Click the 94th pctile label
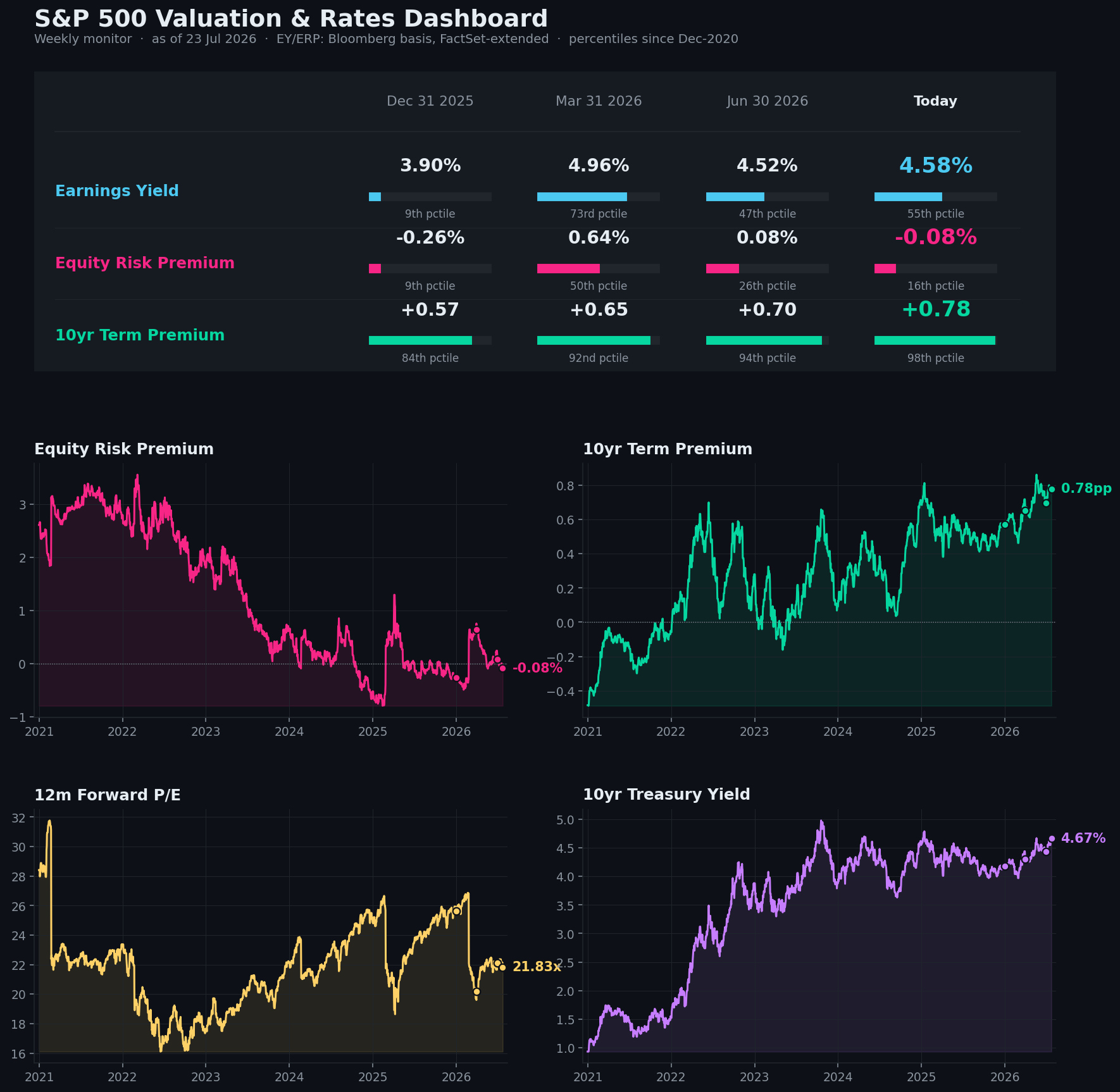Image resolution: width=1120 pixels, height=1092 pixels. point(768,358)
